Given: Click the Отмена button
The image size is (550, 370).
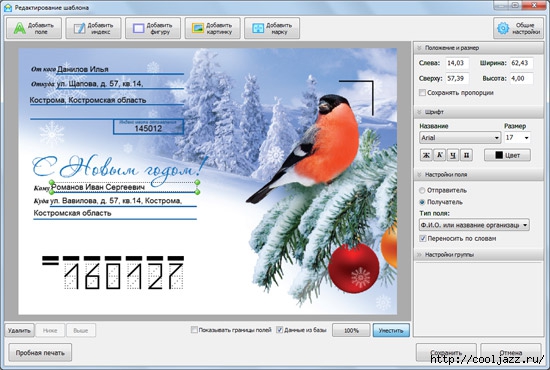Looking at the screenshot, I should (511, 352).
